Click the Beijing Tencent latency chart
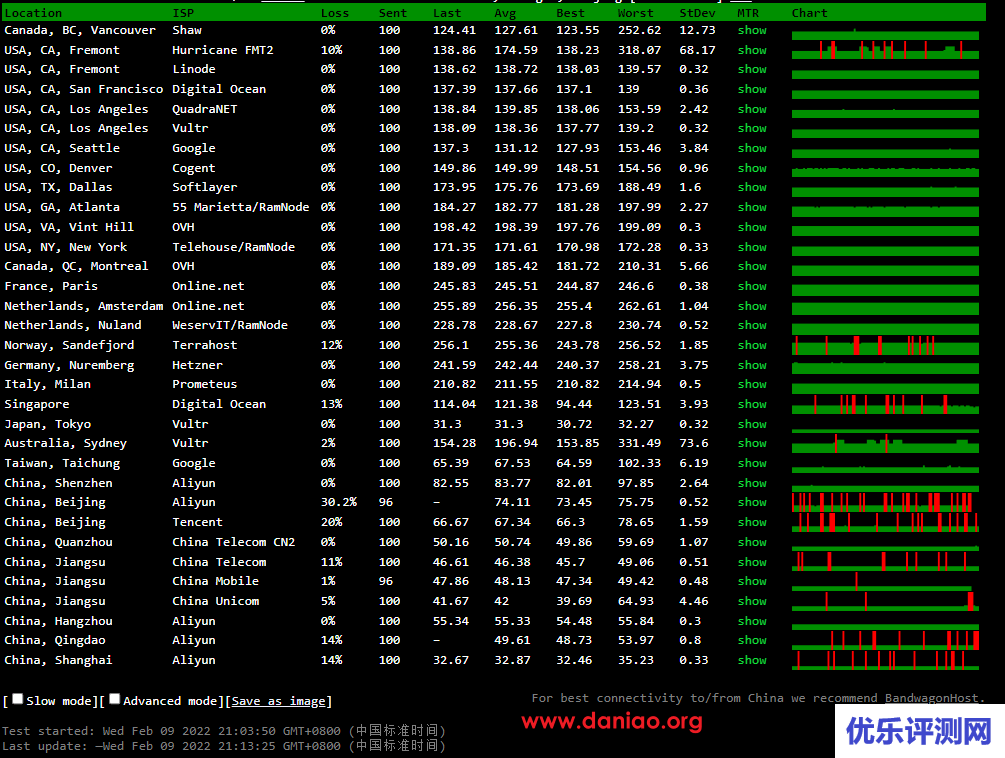The image size is (1005, 758). click(x=885, y=522)
